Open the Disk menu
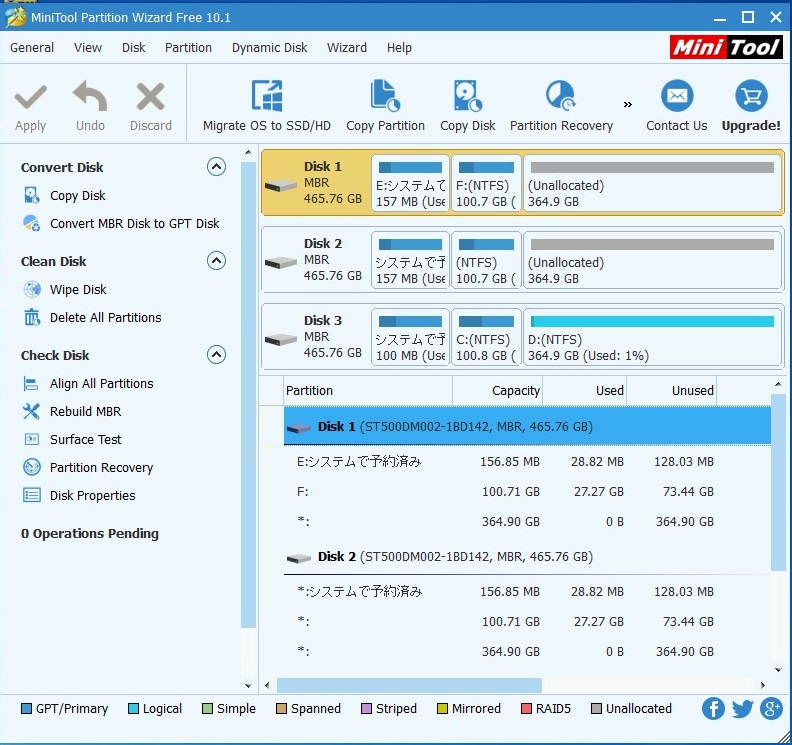Screen dimensions: 792x745 (x=133, y=47)
